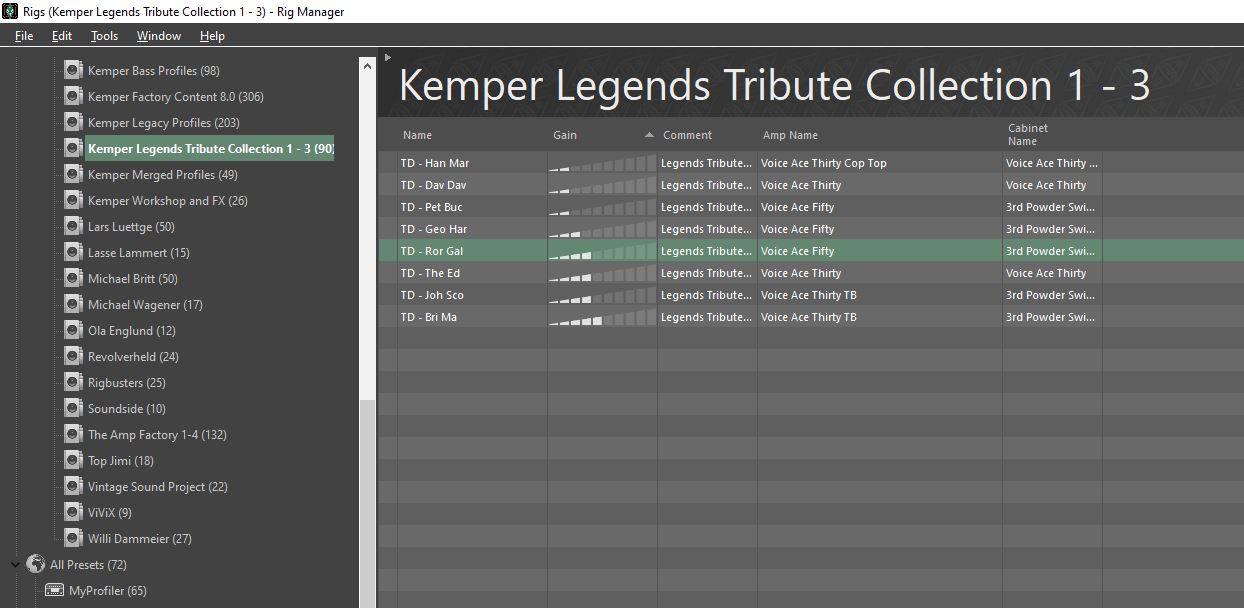The height and width of the screenshot is (608, 1244).
Task: Click the Gain column header label
Action: (565, 135)
